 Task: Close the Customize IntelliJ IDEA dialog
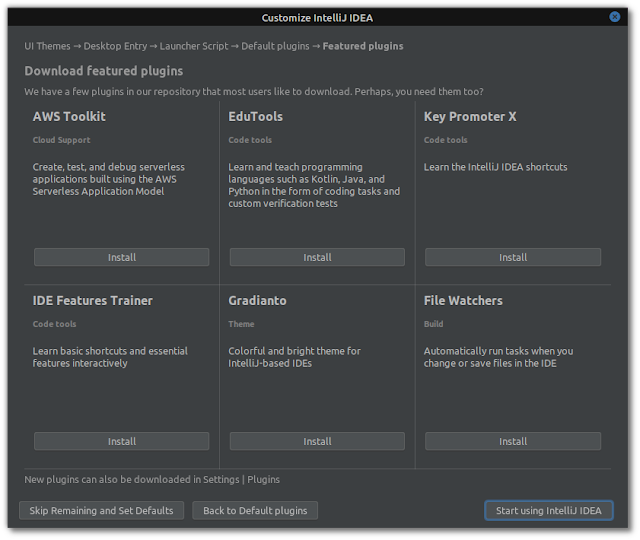(x=614, y=17)
